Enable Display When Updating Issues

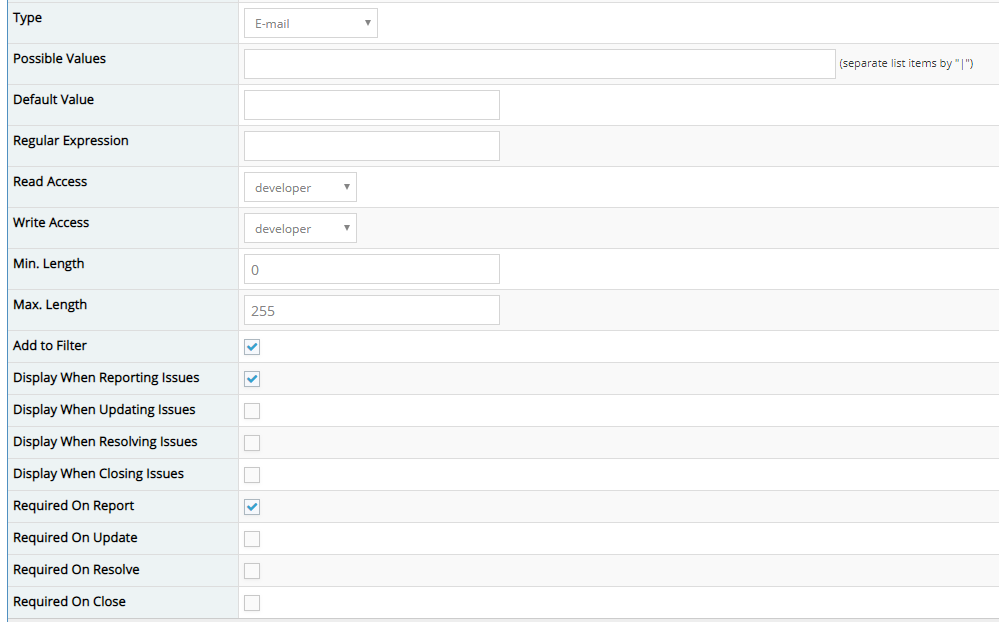click(252, 411)
